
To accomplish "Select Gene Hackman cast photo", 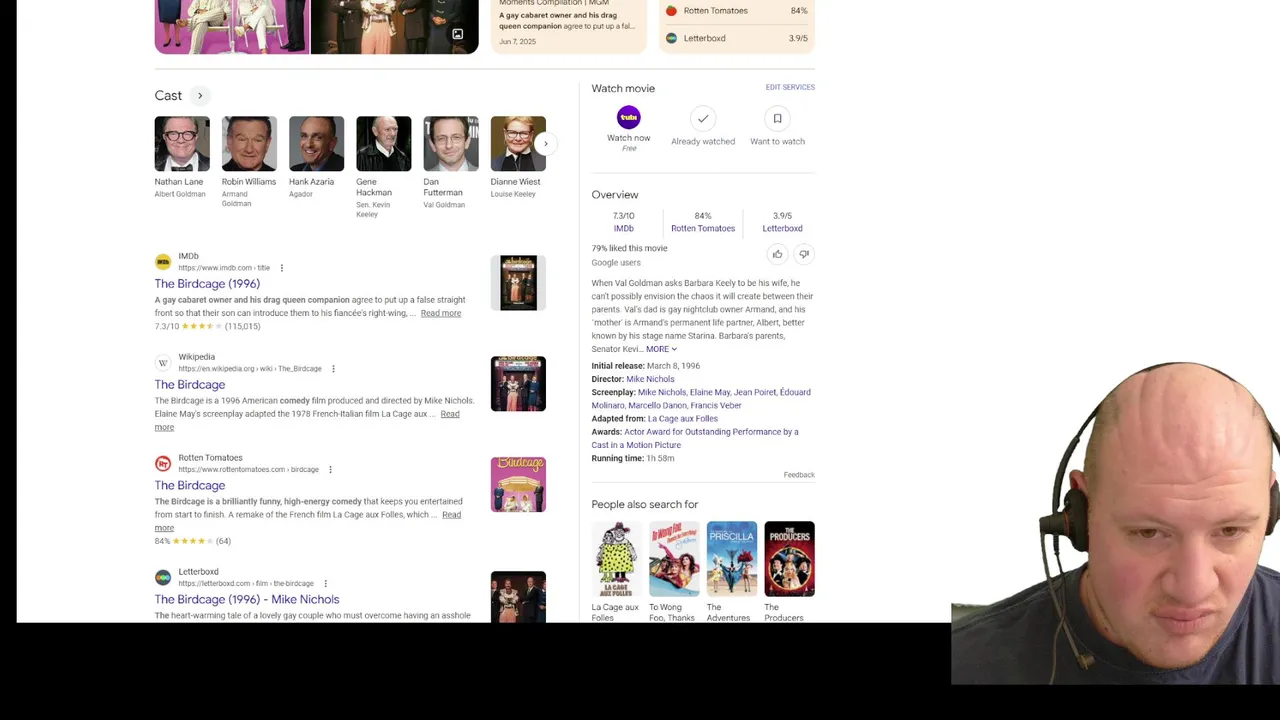I will [x=383, y=144].
